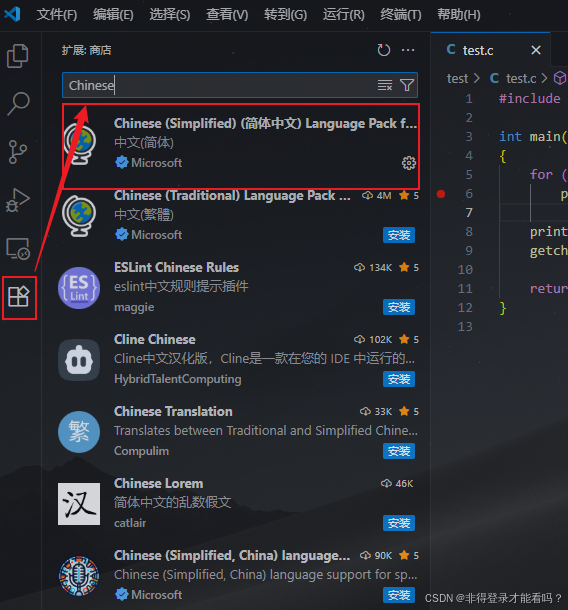Click publisher name Compulim
The height and width of the screenshot is (610, 568).
click(x=141, y=451)
